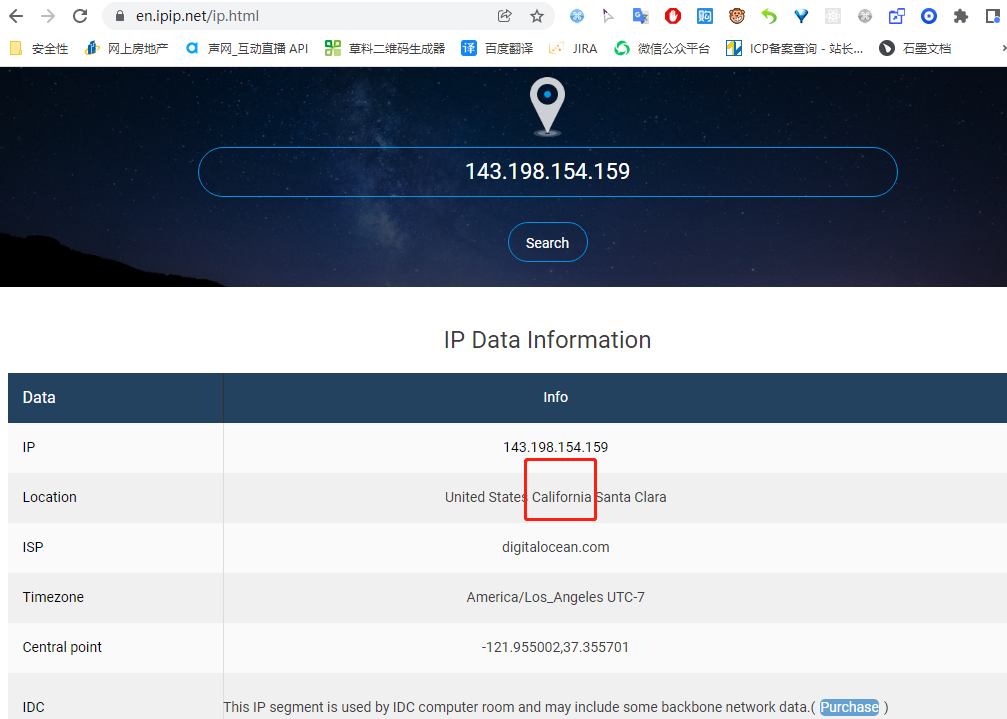The height and width of the screenshot is (719, 1007).
Task: View site info via the padlock icon
Action: [119, 16]
